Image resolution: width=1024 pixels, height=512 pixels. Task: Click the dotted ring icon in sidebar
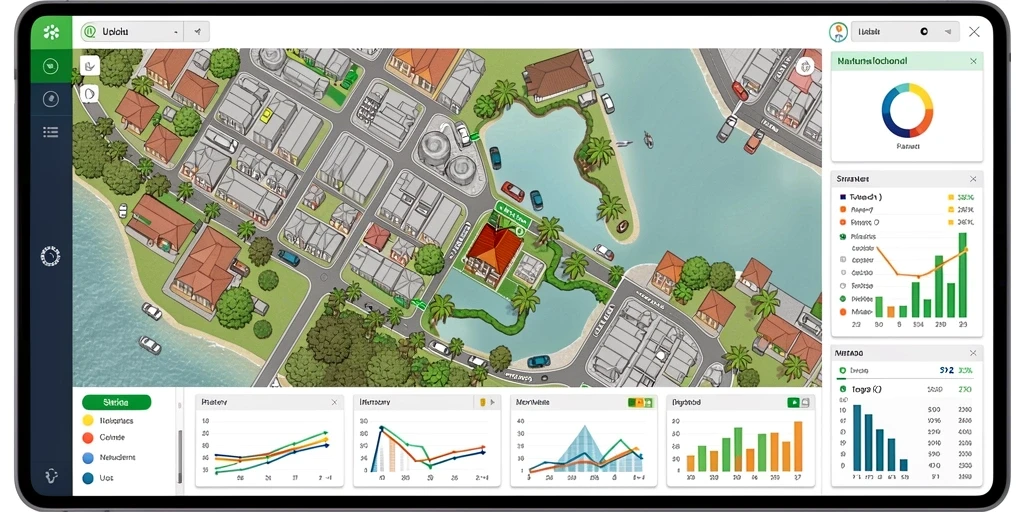click(51, 256)
